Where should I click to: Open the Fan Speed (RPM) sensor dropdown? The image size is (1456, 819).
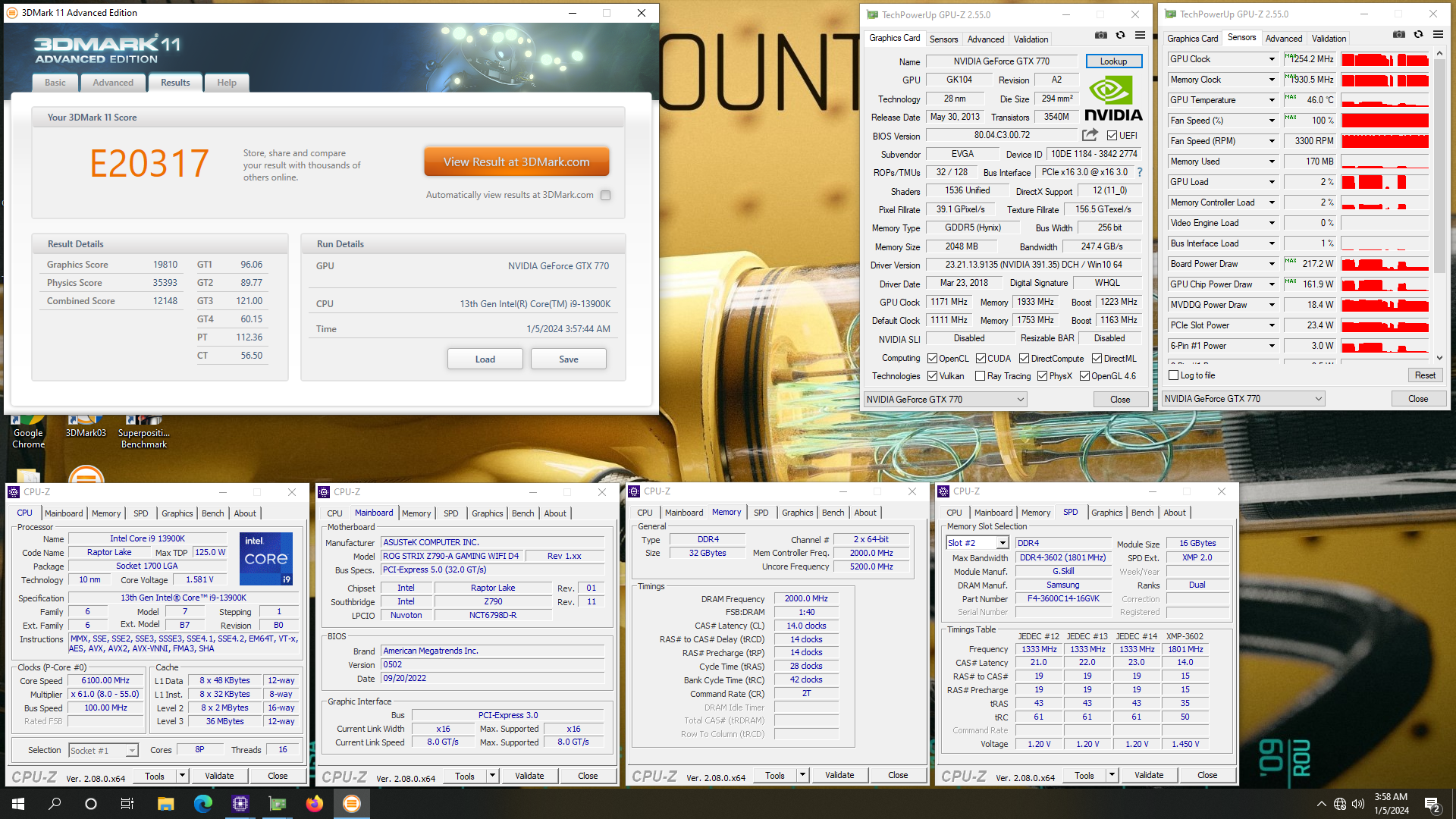(1272, 141)
